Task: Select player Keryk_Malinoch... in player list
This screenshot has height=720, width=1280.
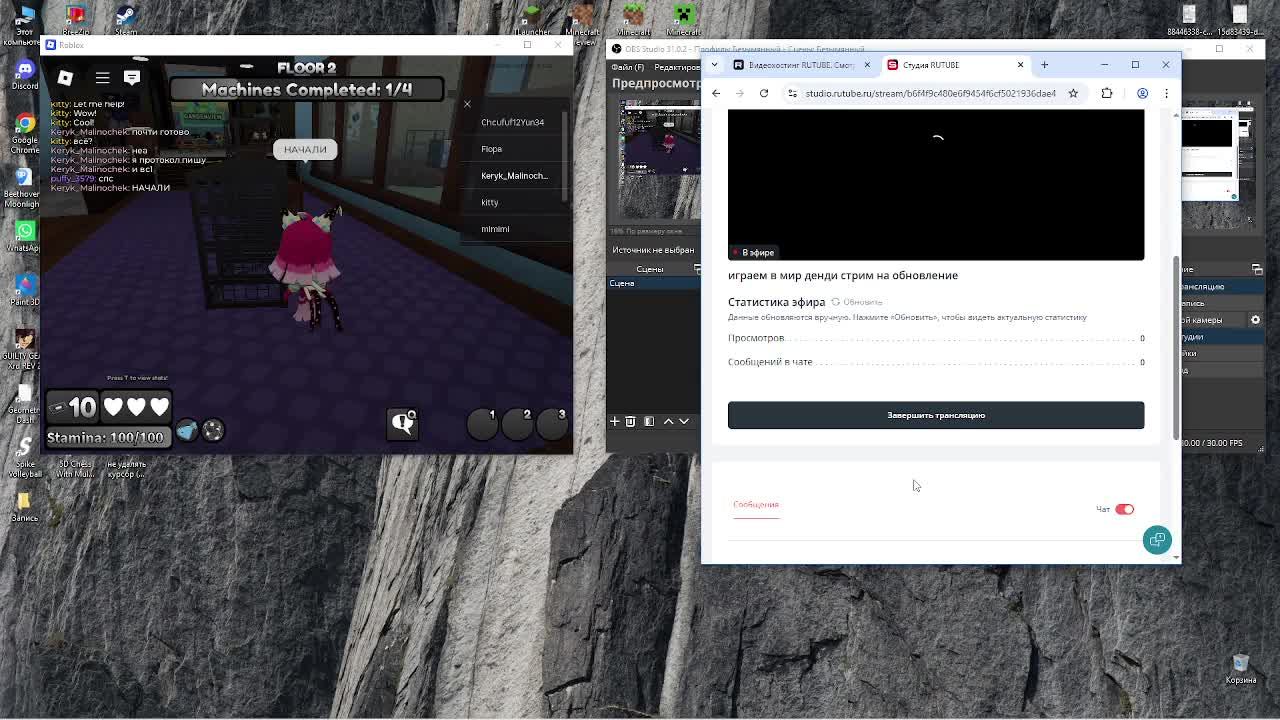Action: [514, 176]
